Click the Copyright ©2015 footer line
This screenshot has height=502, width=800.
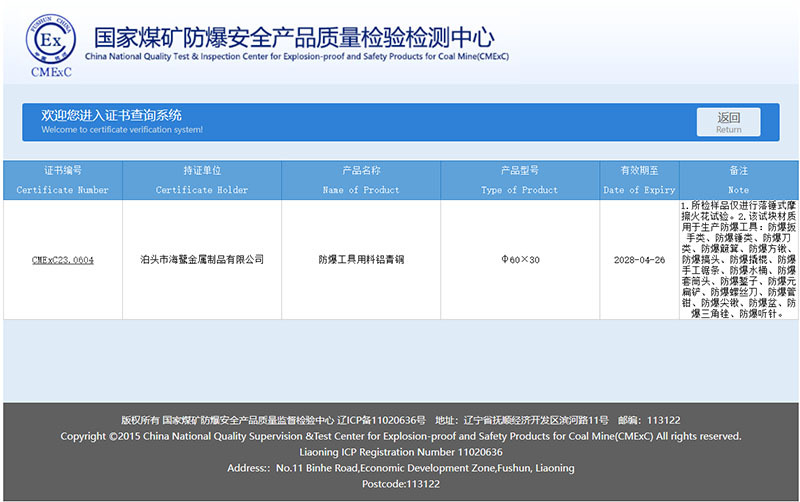tap(401, 436)
